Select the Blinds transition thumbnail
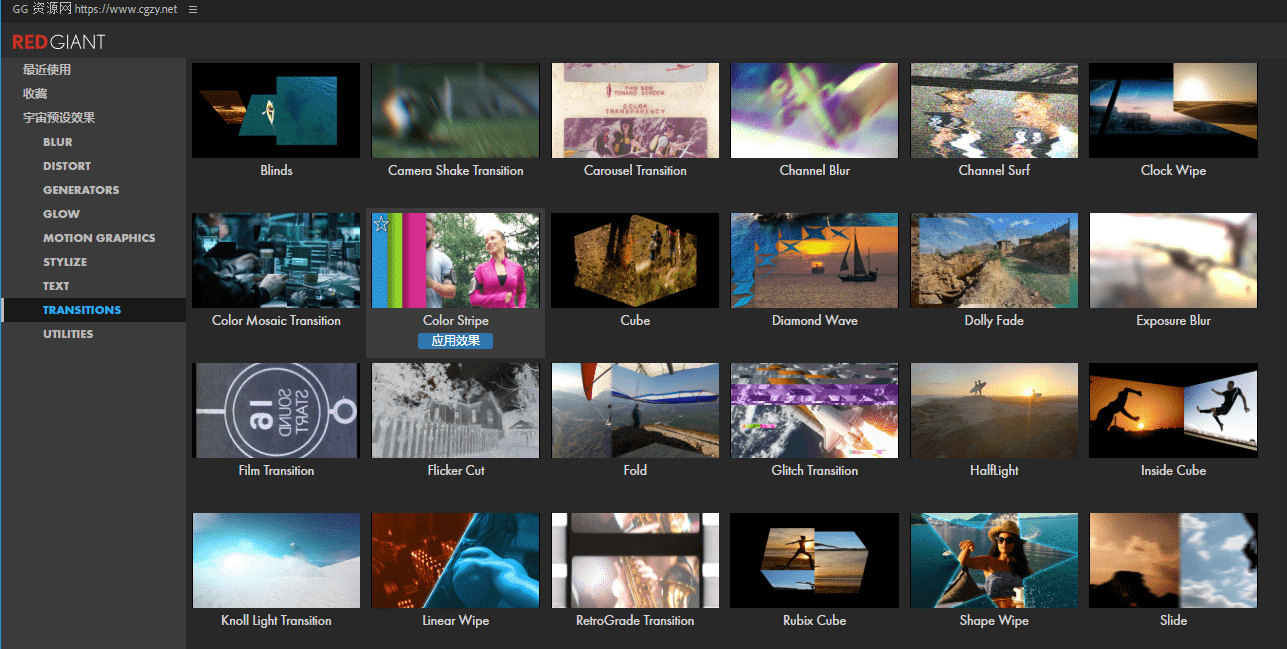The width and height of the screenshot is (1287, 649). point(276,110)
